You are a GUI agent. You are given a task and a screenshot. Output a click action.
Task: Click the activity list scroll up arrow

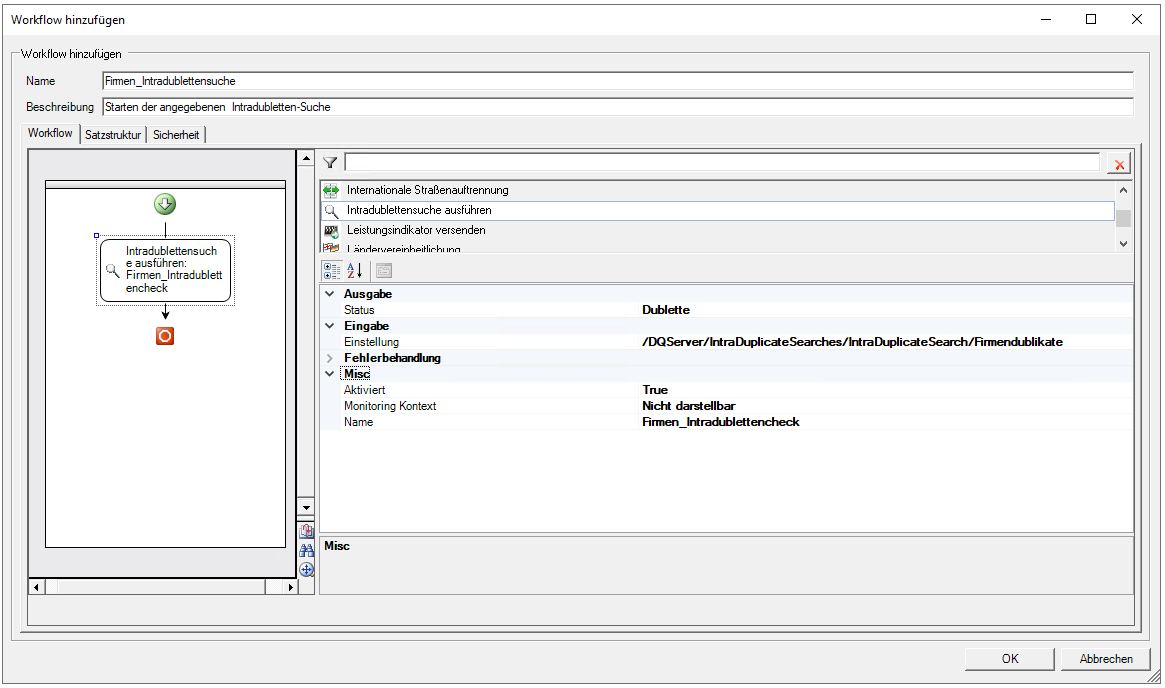1123,190
